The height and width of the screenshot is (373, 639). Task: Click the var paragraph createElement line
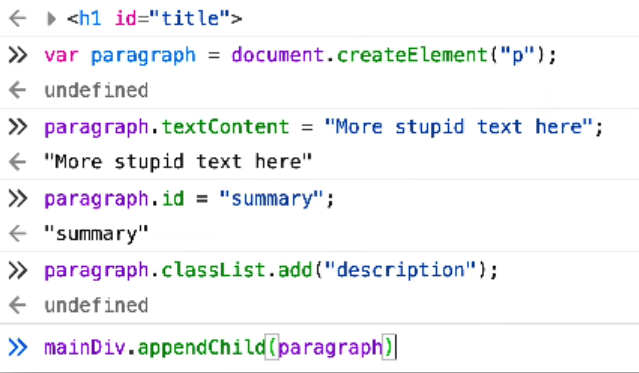[x=300, y=55]
